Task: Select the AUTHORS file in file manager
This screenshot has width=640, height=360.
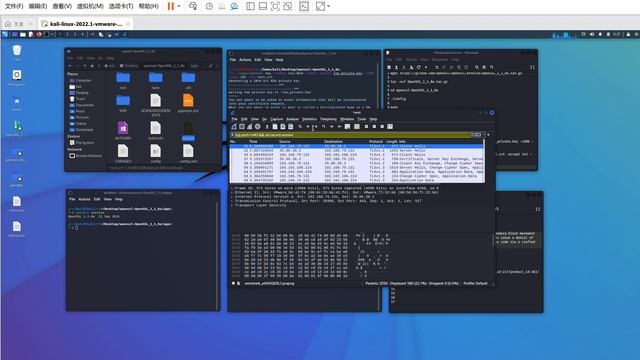Action: 123,131
